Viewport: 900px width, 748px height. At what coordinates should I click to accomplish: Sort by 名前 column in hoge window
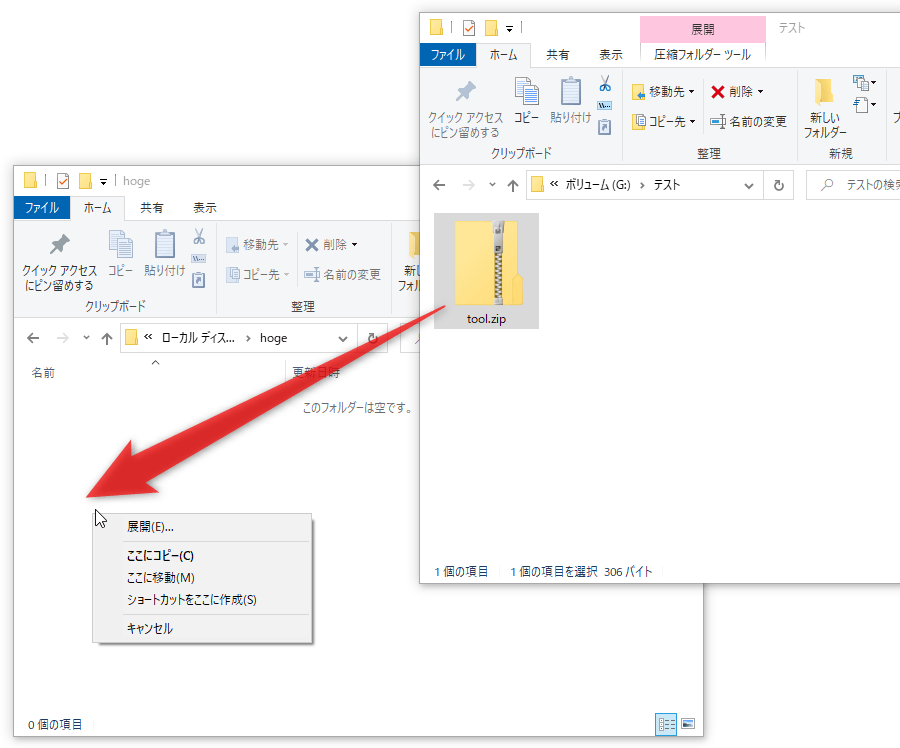tap(43, 373)
